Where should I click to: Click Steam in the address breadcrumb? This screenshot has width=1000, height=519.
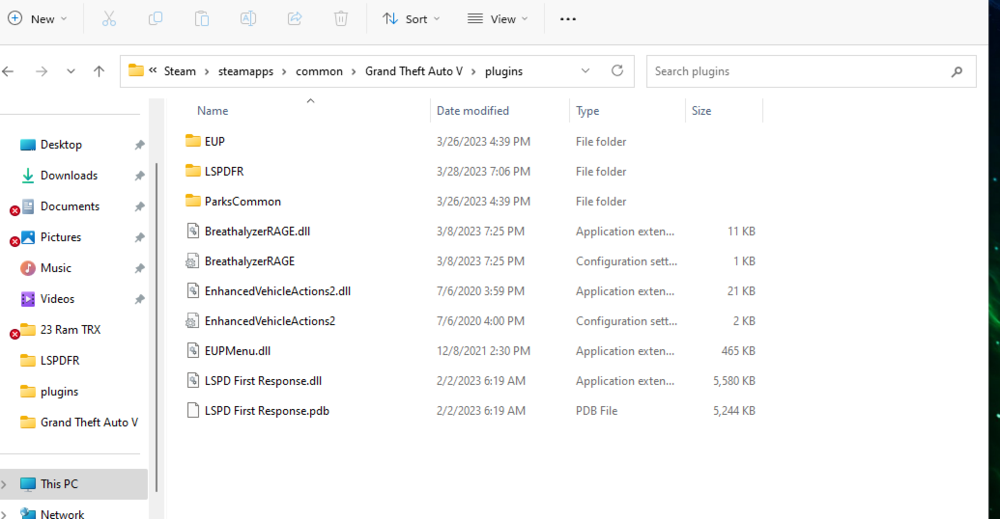[180, 71]
